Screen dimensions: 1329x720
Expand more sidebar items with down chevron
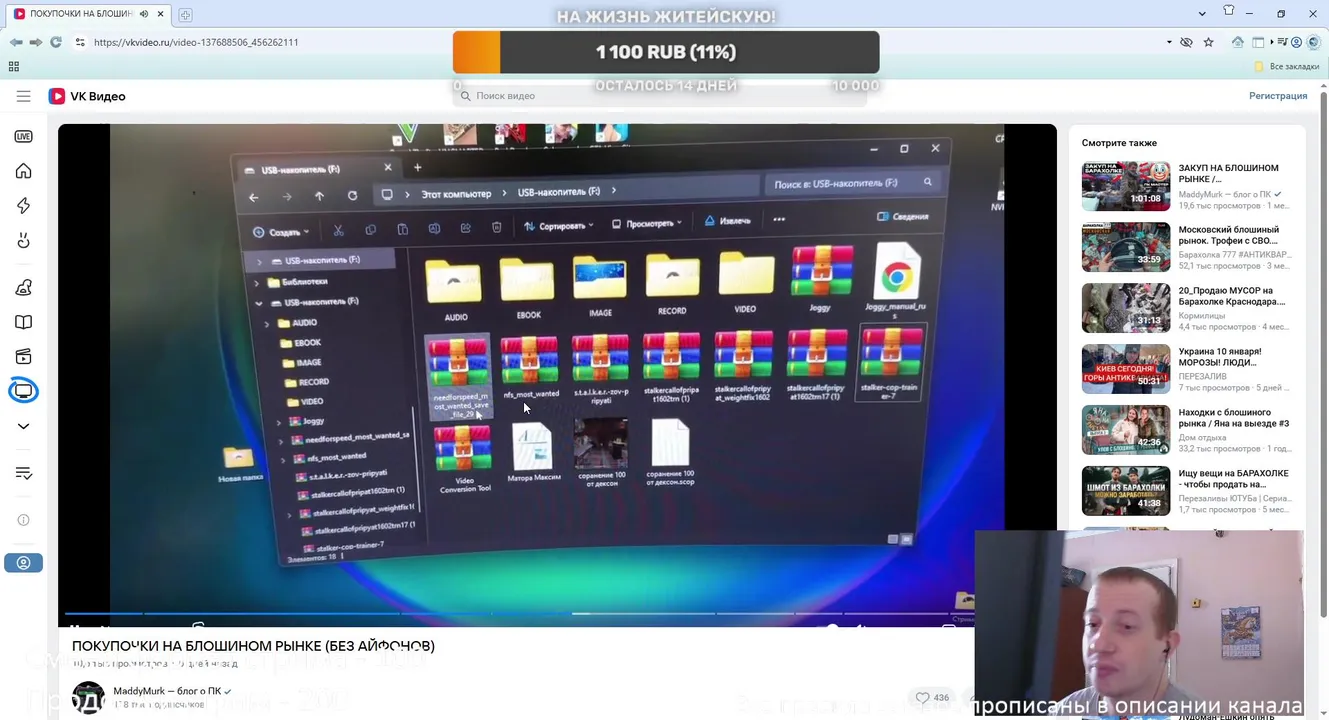pos(23,426)
